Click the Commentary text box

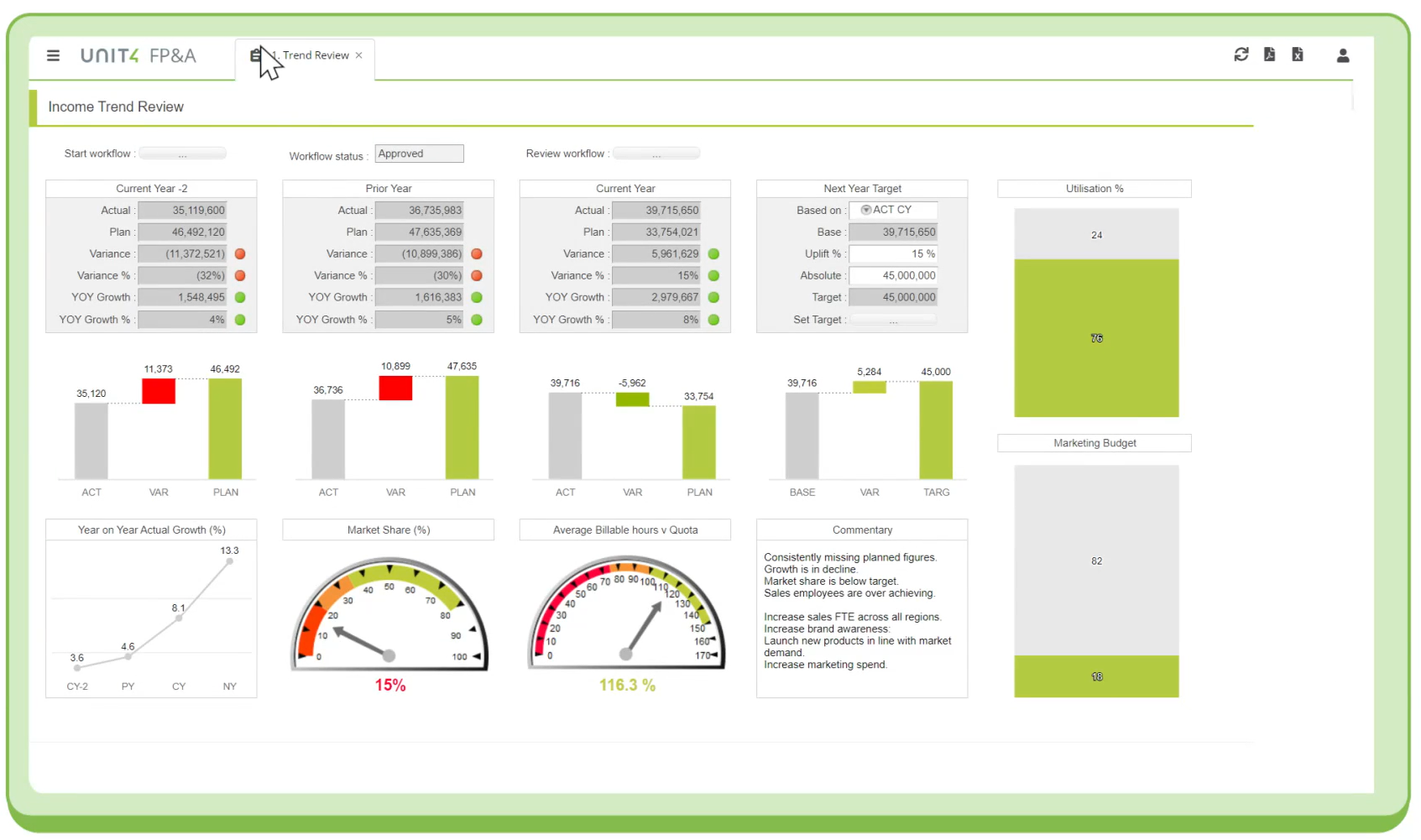(862, 618)
